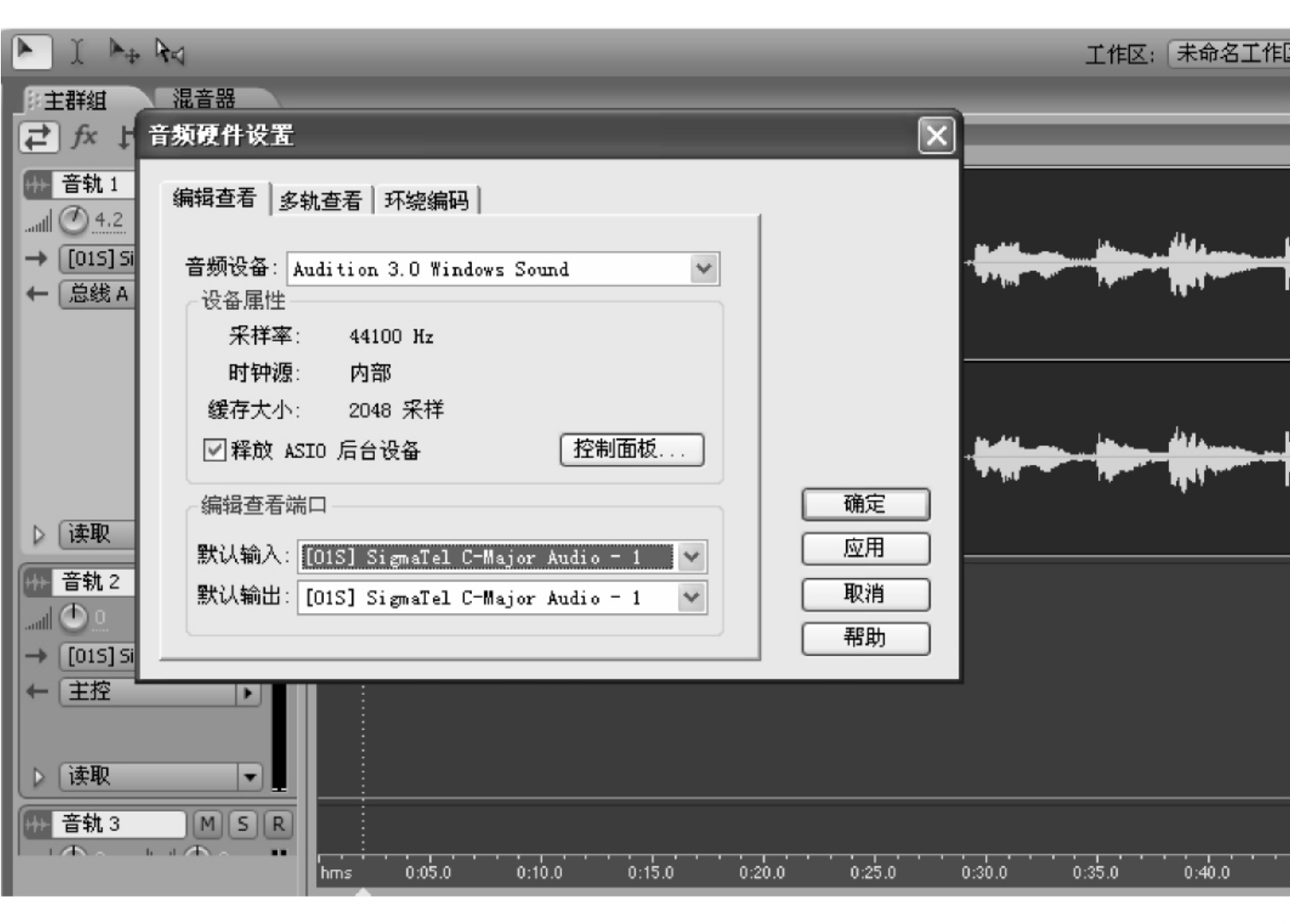Open help with the 帮助 button

(865, 638)
